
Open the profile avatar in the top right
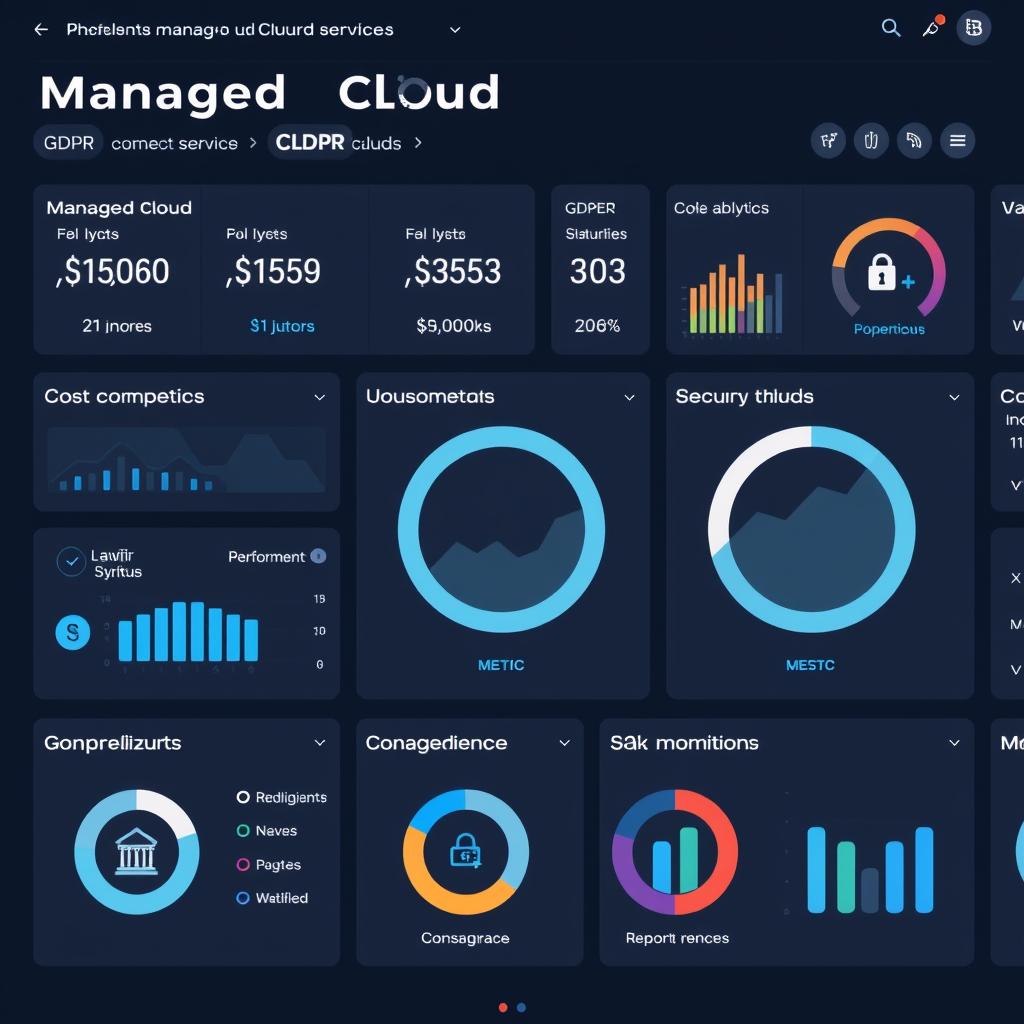(975, 29)
